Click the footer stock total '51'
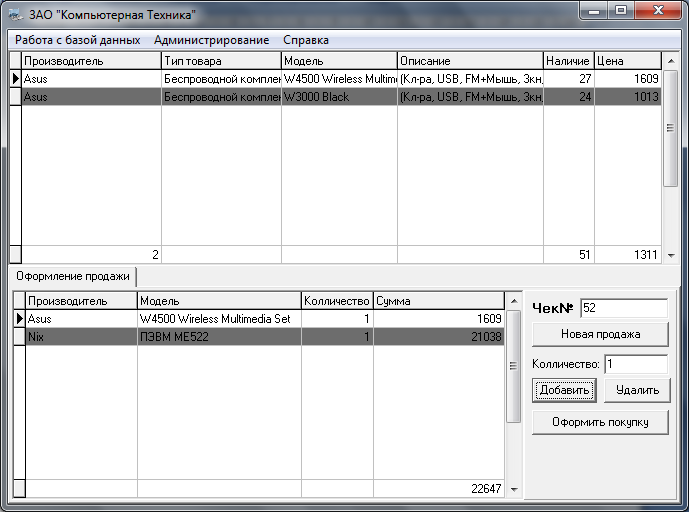This screenshot has width=689, height=512. [569, 255]
